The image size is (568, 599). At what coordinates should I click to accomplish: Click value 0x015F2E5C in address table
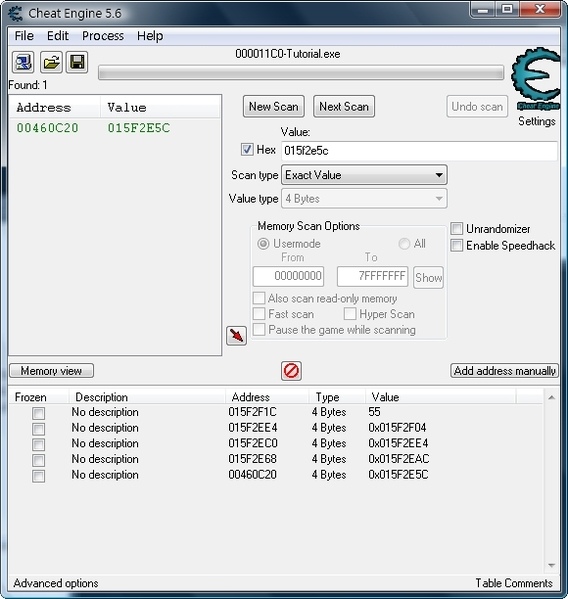pos(398,475)
